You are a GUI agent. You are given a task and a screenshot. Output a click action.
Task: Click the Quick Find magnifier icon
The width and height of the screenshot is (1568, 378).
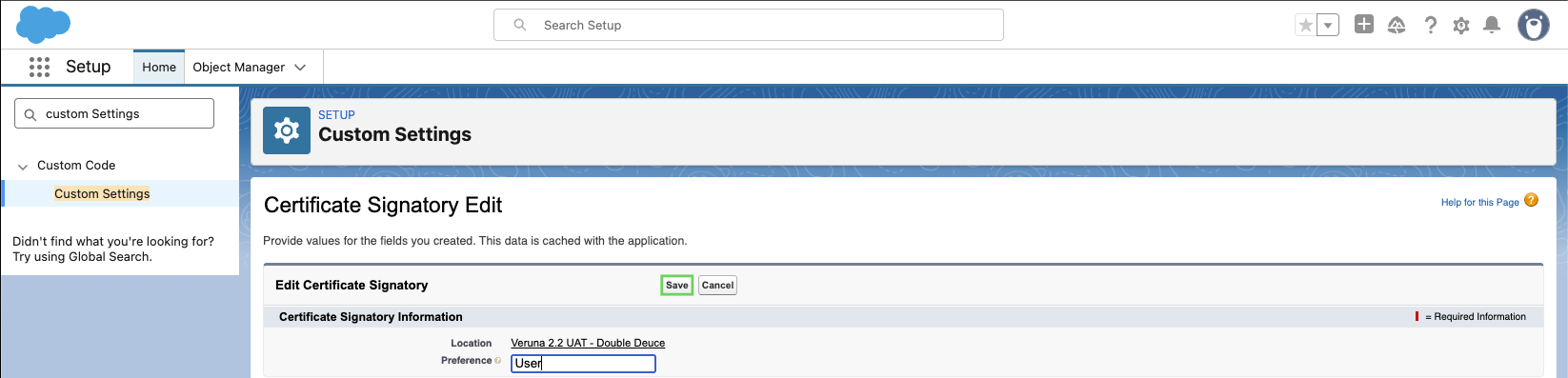[30, 114]
